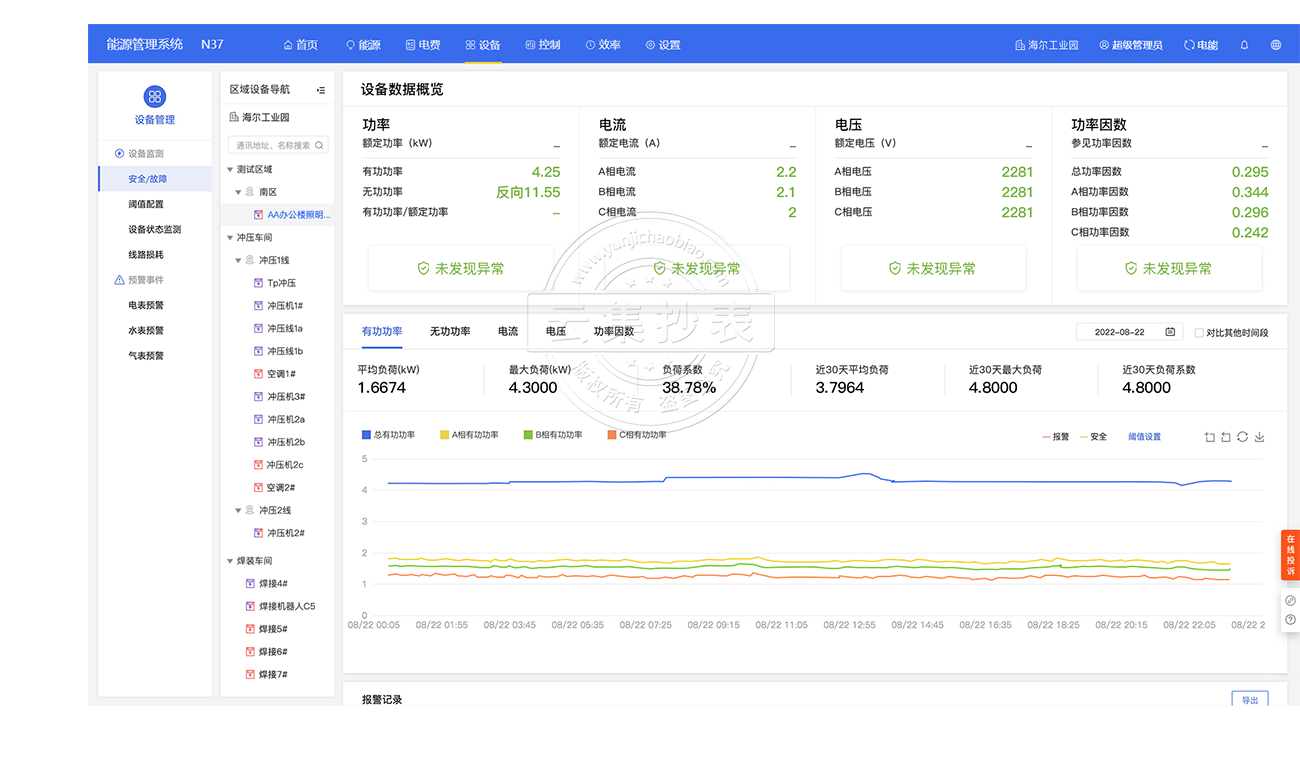Open the 阈值设置 link
This screenshot has height=760, width=1300.
point(1144,437)
